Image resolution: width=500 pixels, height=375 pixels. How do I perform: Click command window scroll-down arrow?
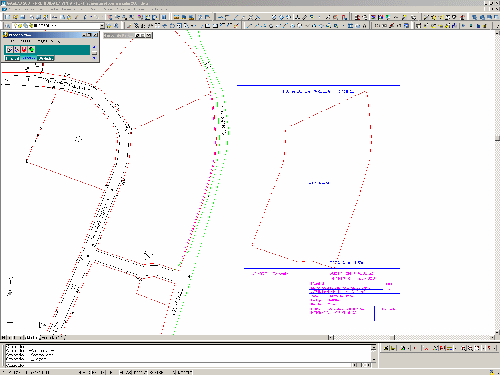[374, 360]
